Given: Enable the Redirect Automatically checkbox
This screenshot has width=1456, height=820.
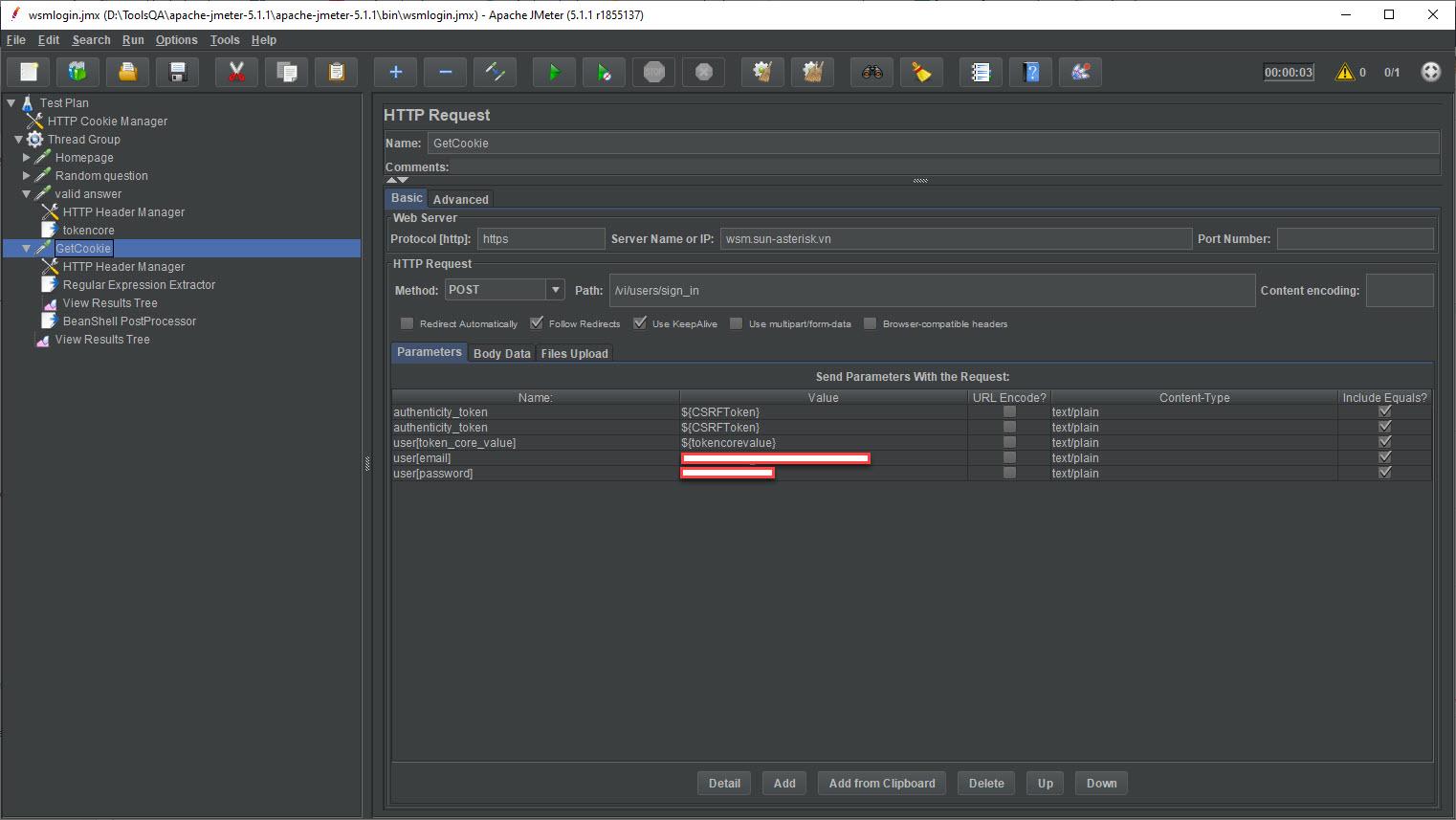Looking at the screenshot, I should [408, 323].
